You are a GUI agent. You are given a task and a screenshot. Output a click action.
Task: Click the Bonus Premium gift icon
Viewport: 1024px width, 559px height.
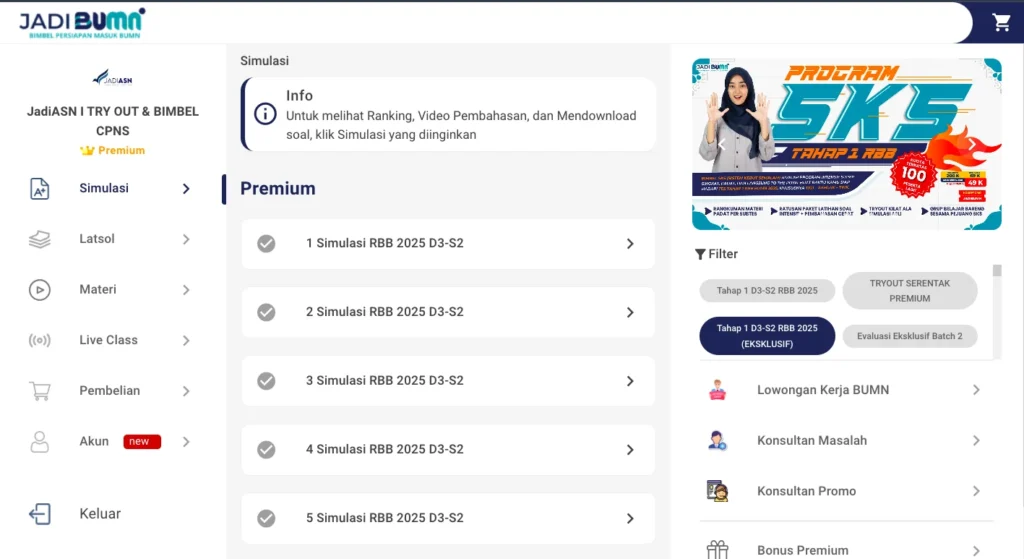click(717, 550)
